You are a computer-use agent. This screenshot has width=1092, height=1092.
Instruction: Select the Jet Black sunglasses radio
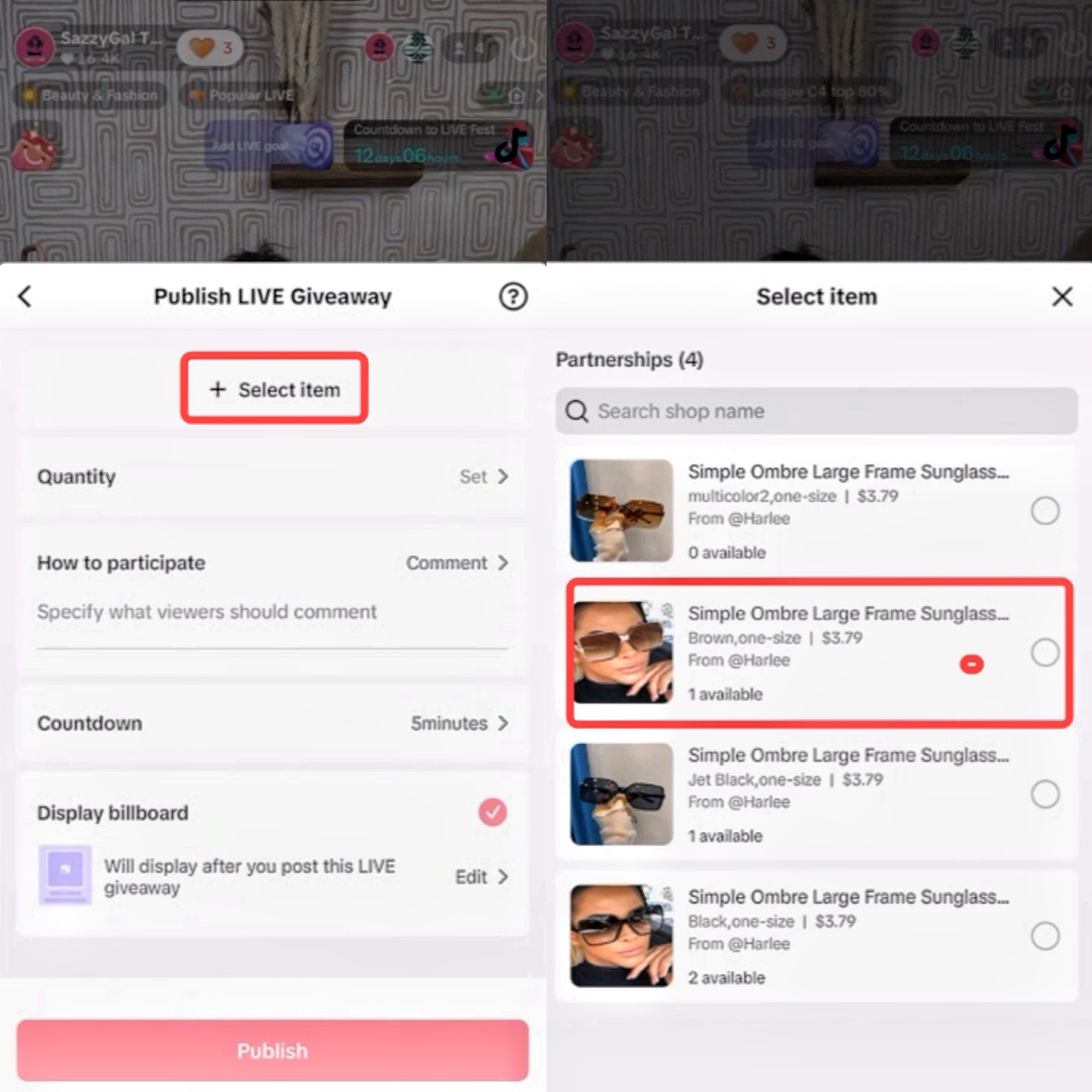tap(1045, 794)
